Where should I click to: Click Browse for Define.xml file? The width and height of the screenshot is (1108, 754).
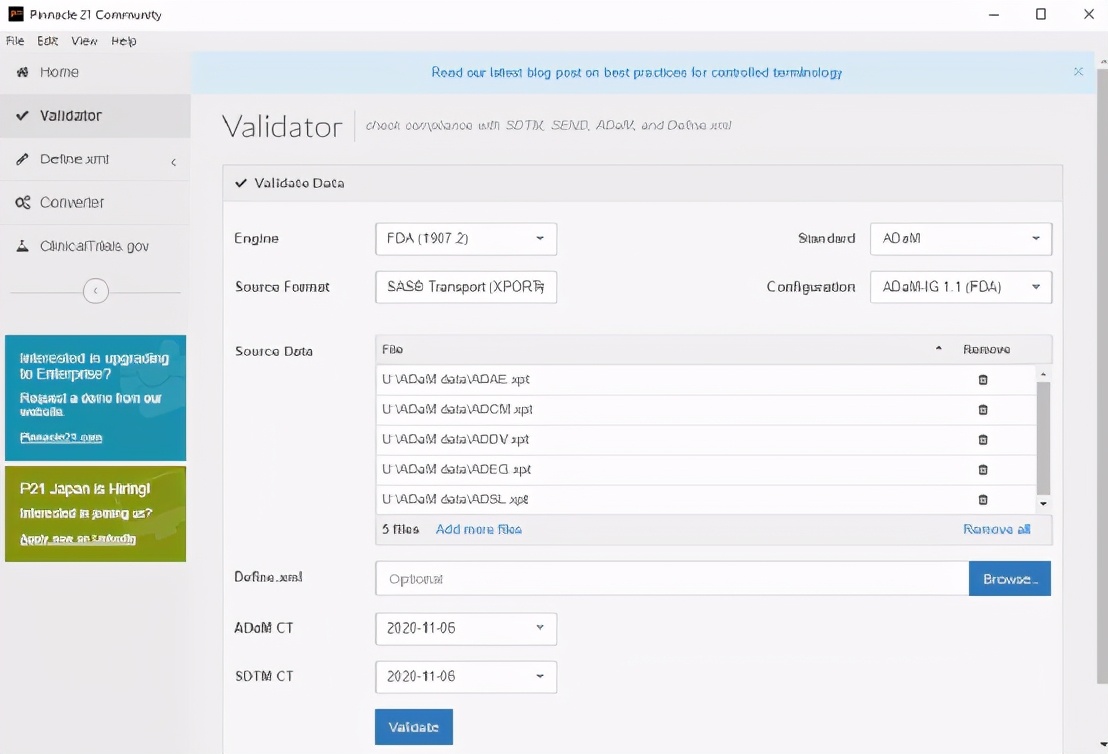point(1010,579)
